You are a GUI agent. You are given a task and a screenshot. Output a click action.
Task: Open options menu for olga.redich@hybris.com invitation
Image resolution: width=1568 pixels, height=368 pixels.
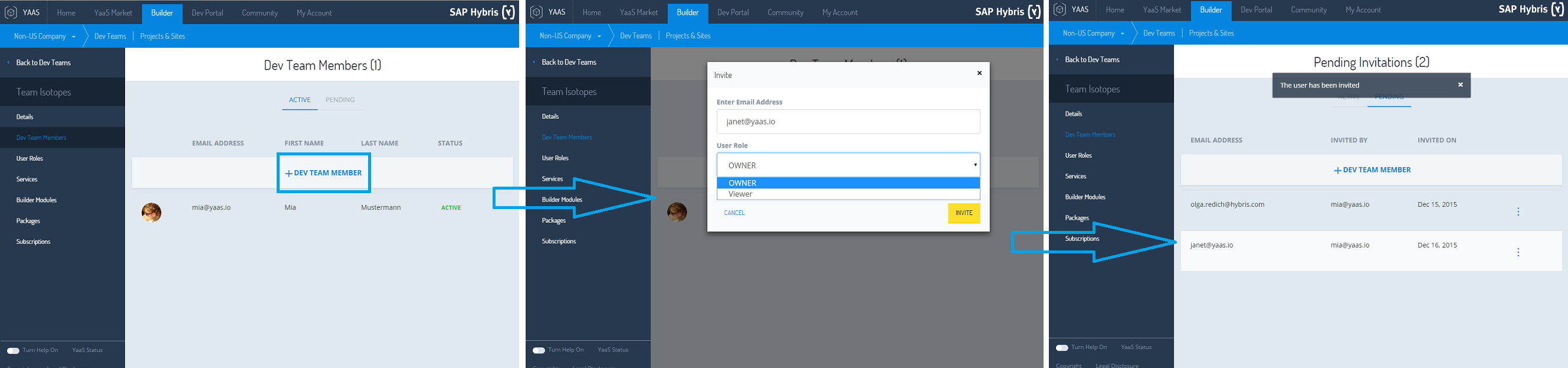(1518, 211)
